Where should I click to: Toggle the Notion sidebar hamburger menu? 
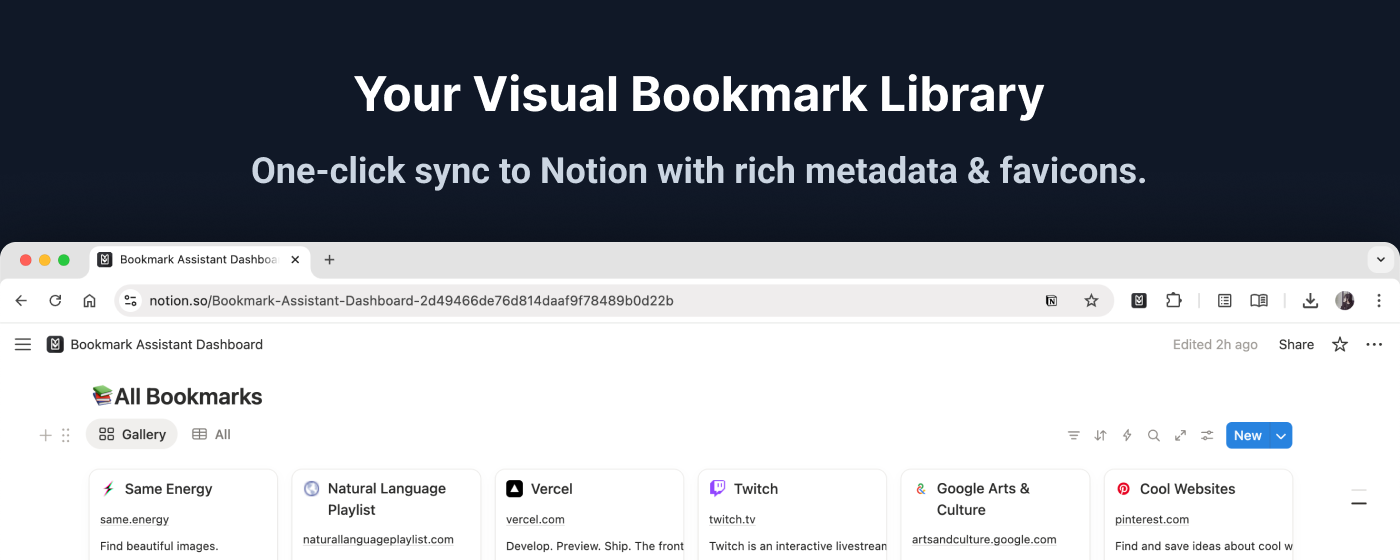pos(23,344)
